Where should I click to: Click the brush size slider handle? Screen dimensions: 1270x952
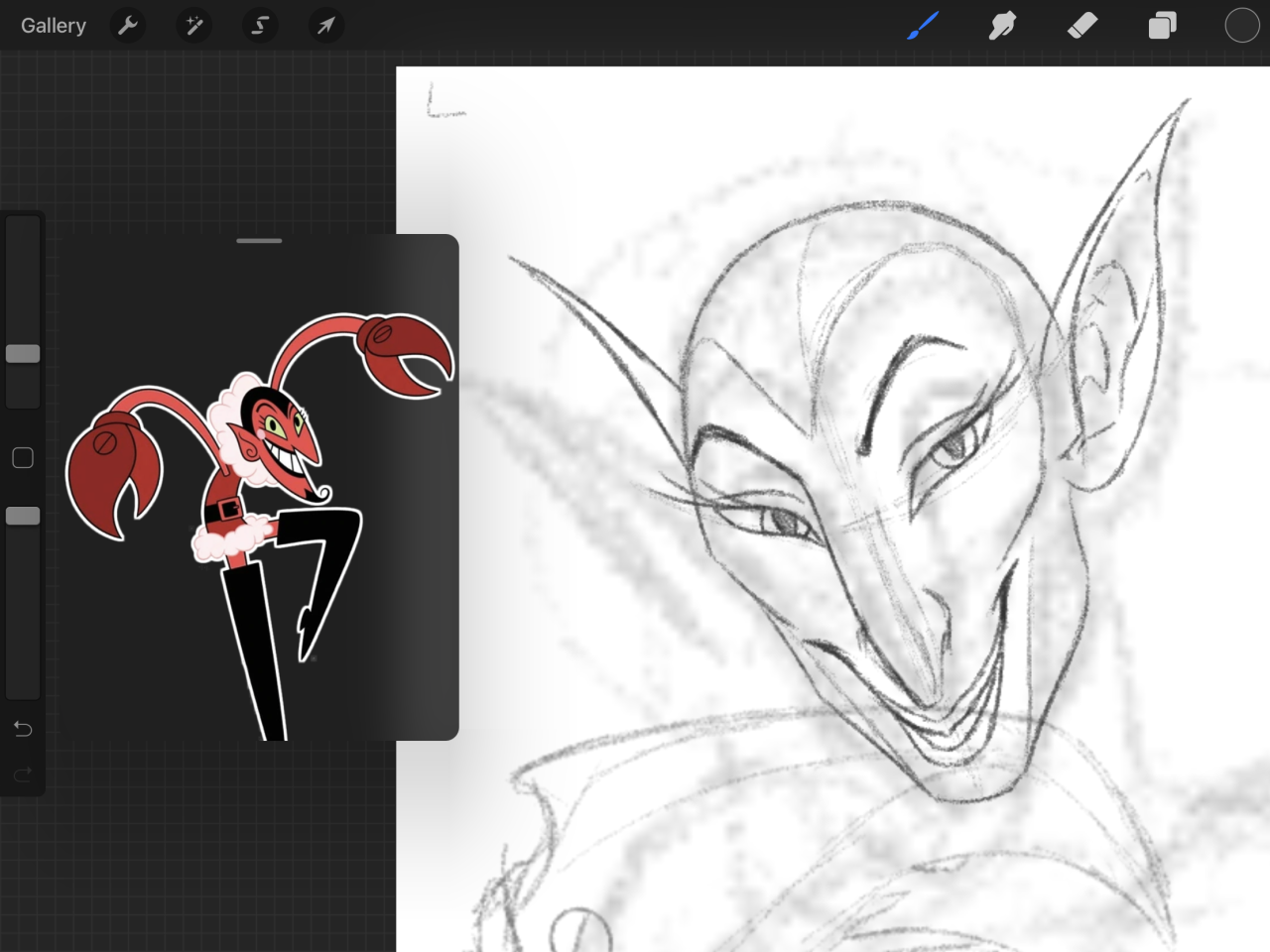click(x=23, y=354)
